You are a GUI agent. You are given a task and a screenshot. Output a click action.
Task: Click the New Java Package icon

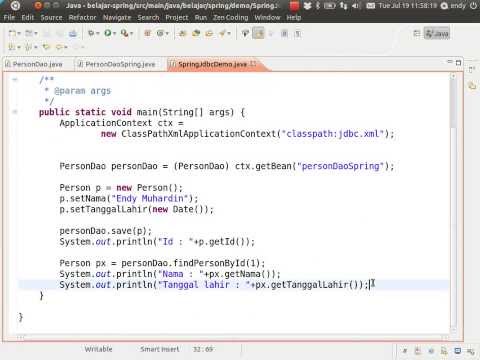(148, 33)
